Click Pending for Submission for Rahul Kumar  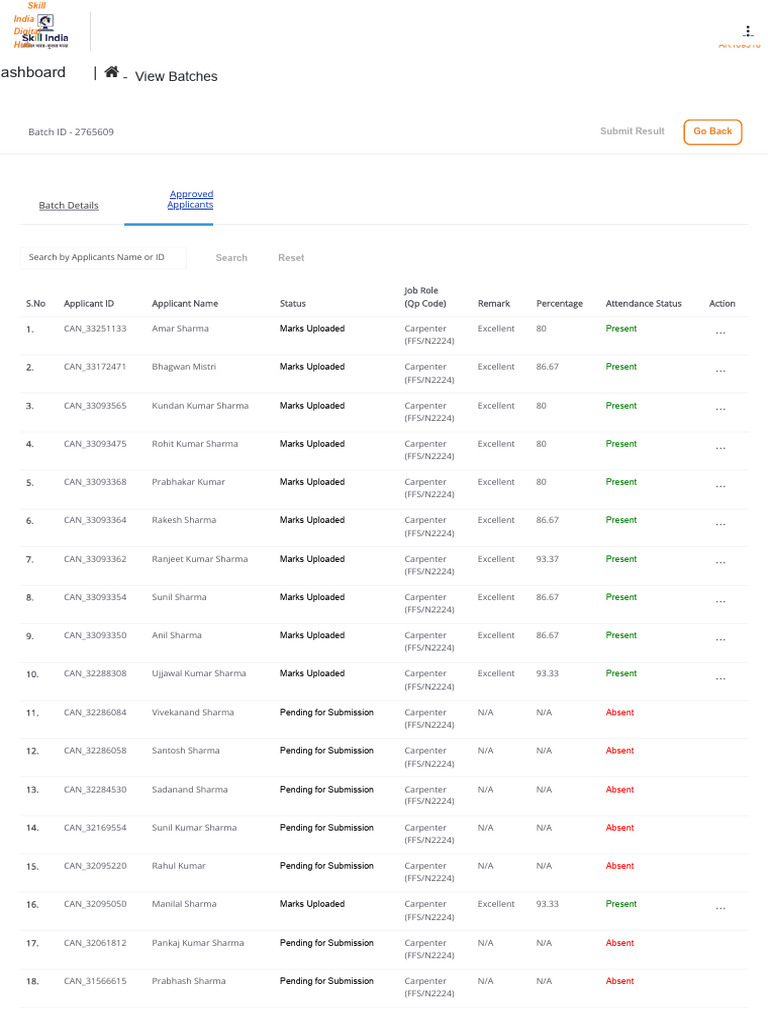point(327,866)
